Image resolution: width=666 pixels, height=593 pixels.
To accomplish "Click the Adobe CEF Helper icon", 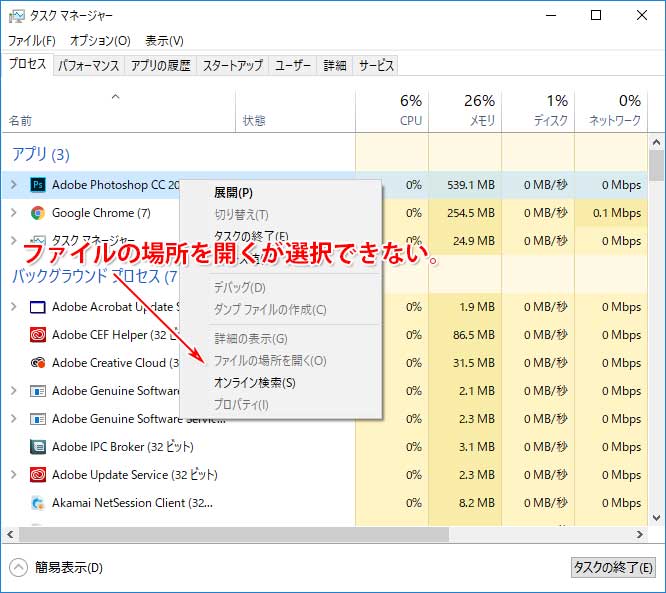I will [x=38, y=335].
